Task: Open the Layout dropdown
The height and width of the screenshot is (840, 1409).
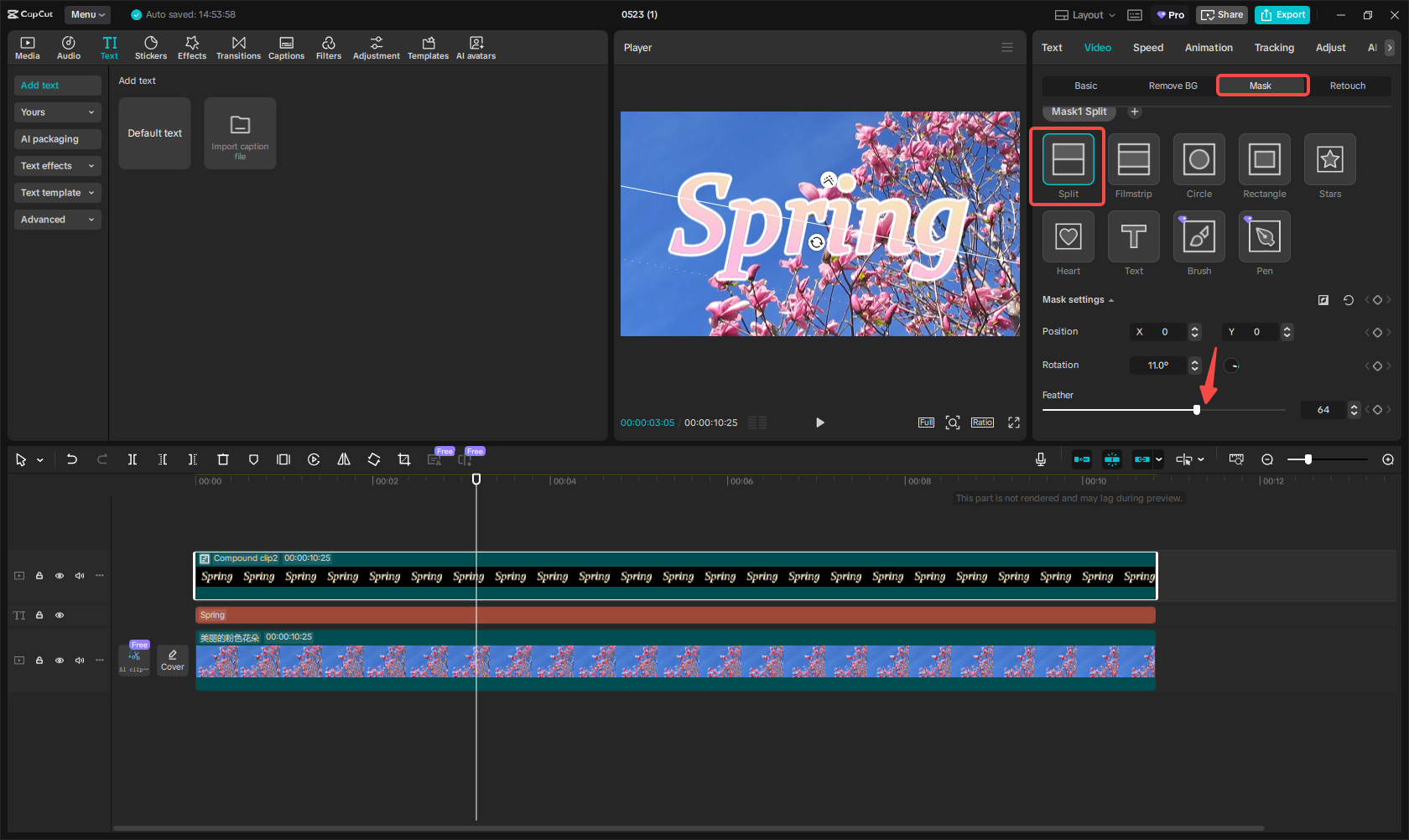Action: click(1084, 15)
